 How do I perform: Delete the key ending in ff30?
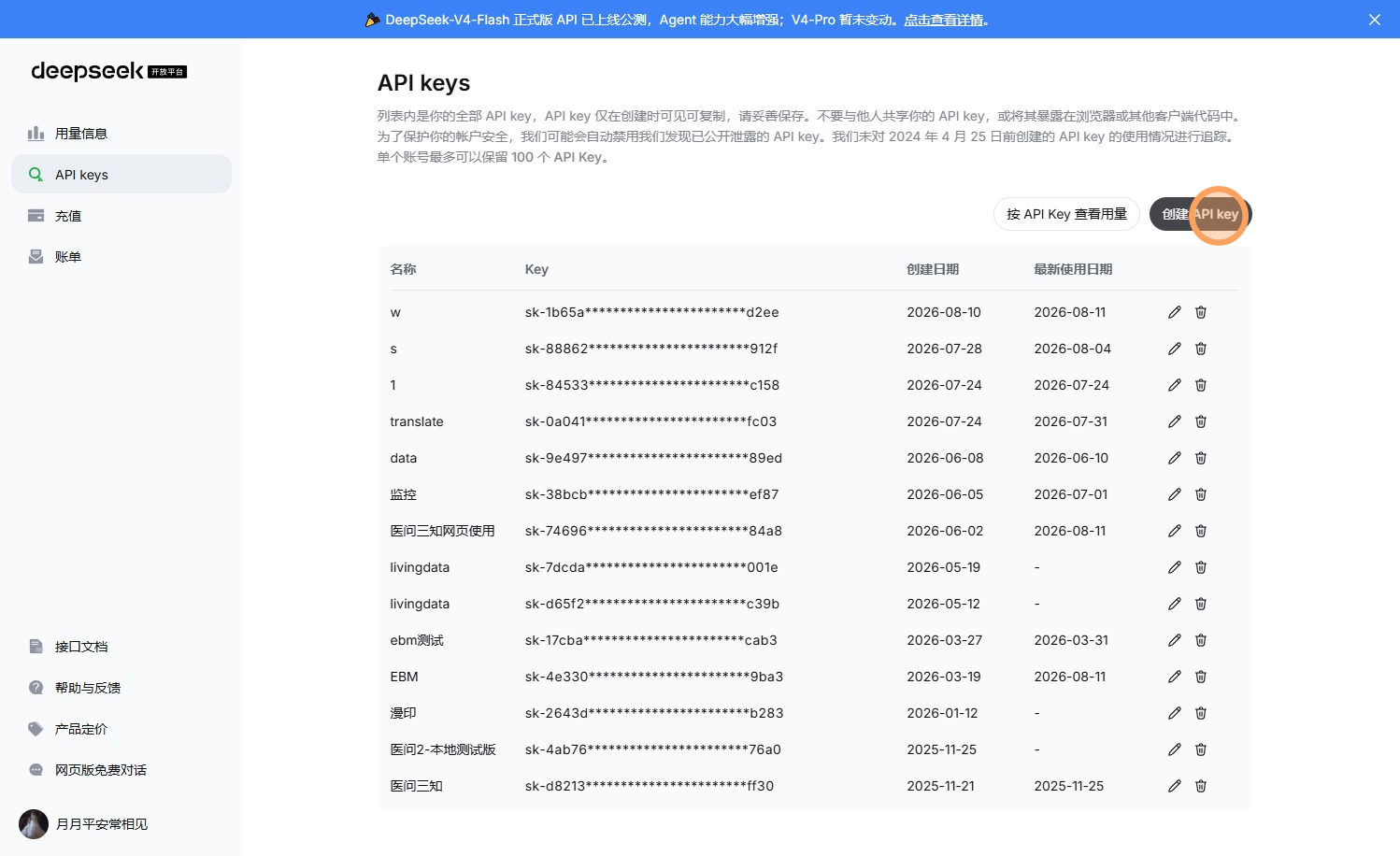pyautogui.click(x=1201, y=786)
